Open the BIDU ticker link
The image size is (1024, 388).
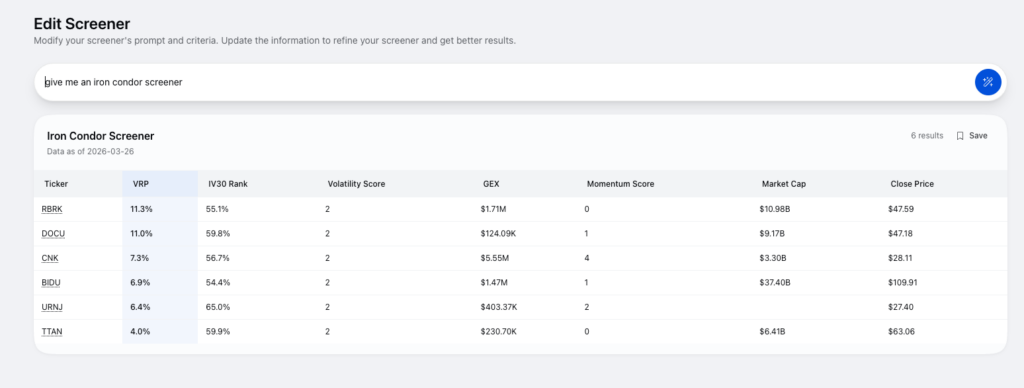point(51,283)
